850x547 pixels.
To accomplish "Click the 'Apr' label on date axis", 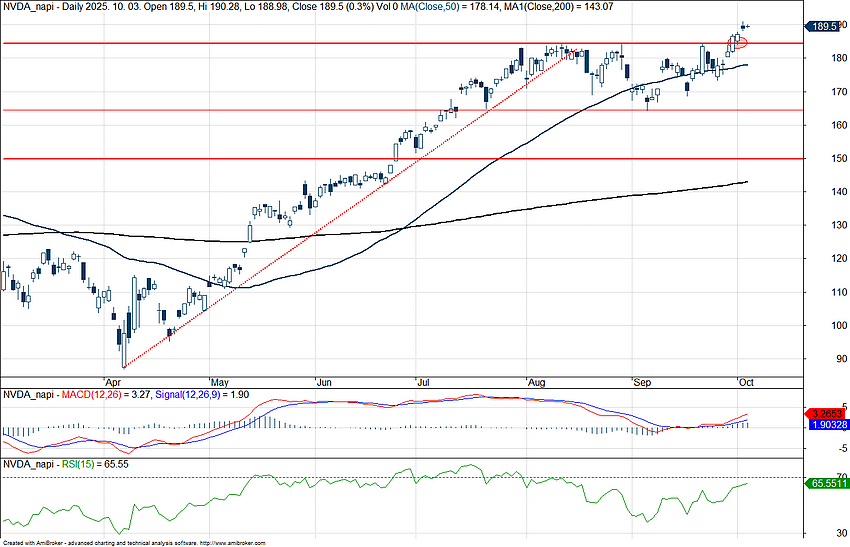I will click(x=113, y=382).
